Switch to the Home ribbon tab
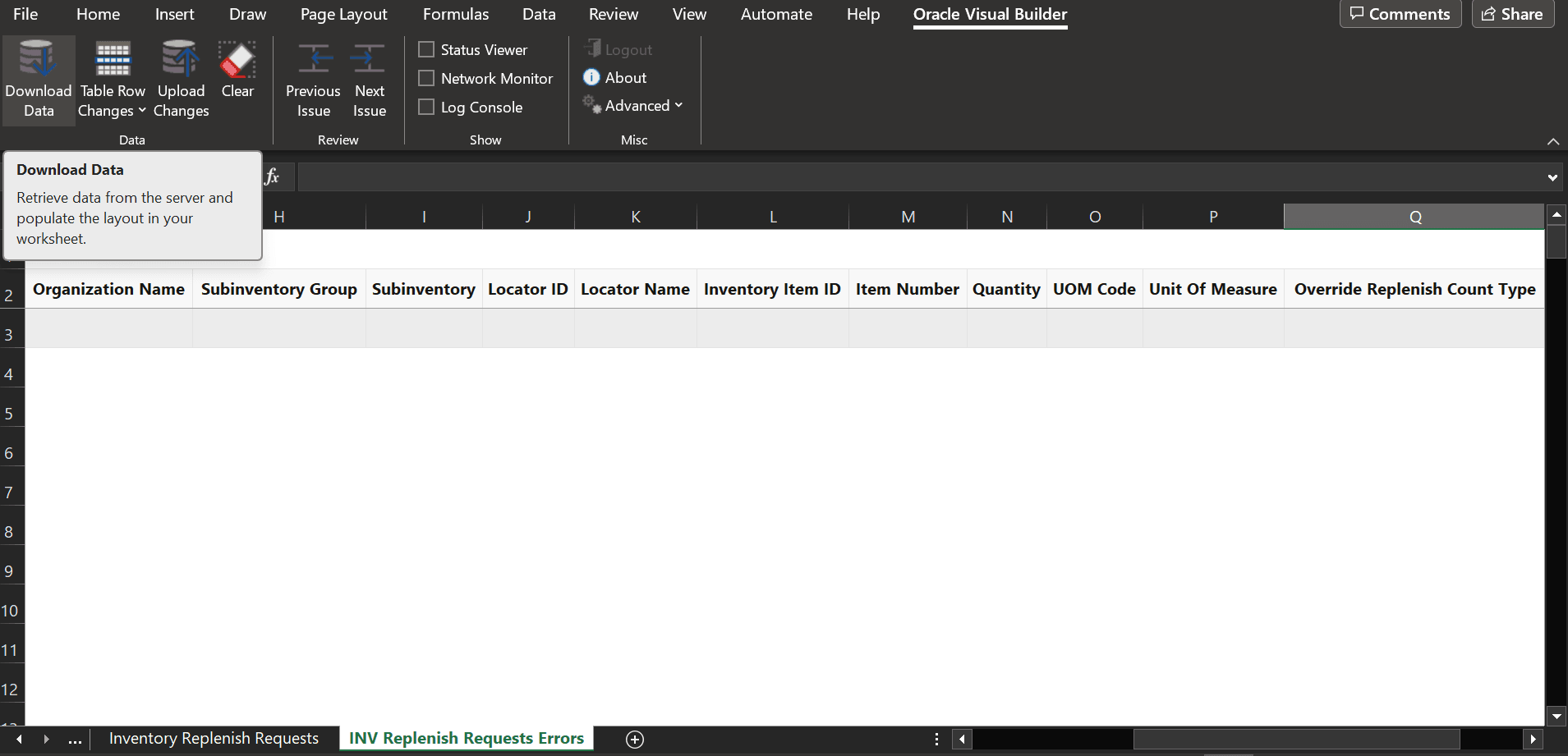 pos(98,14)
